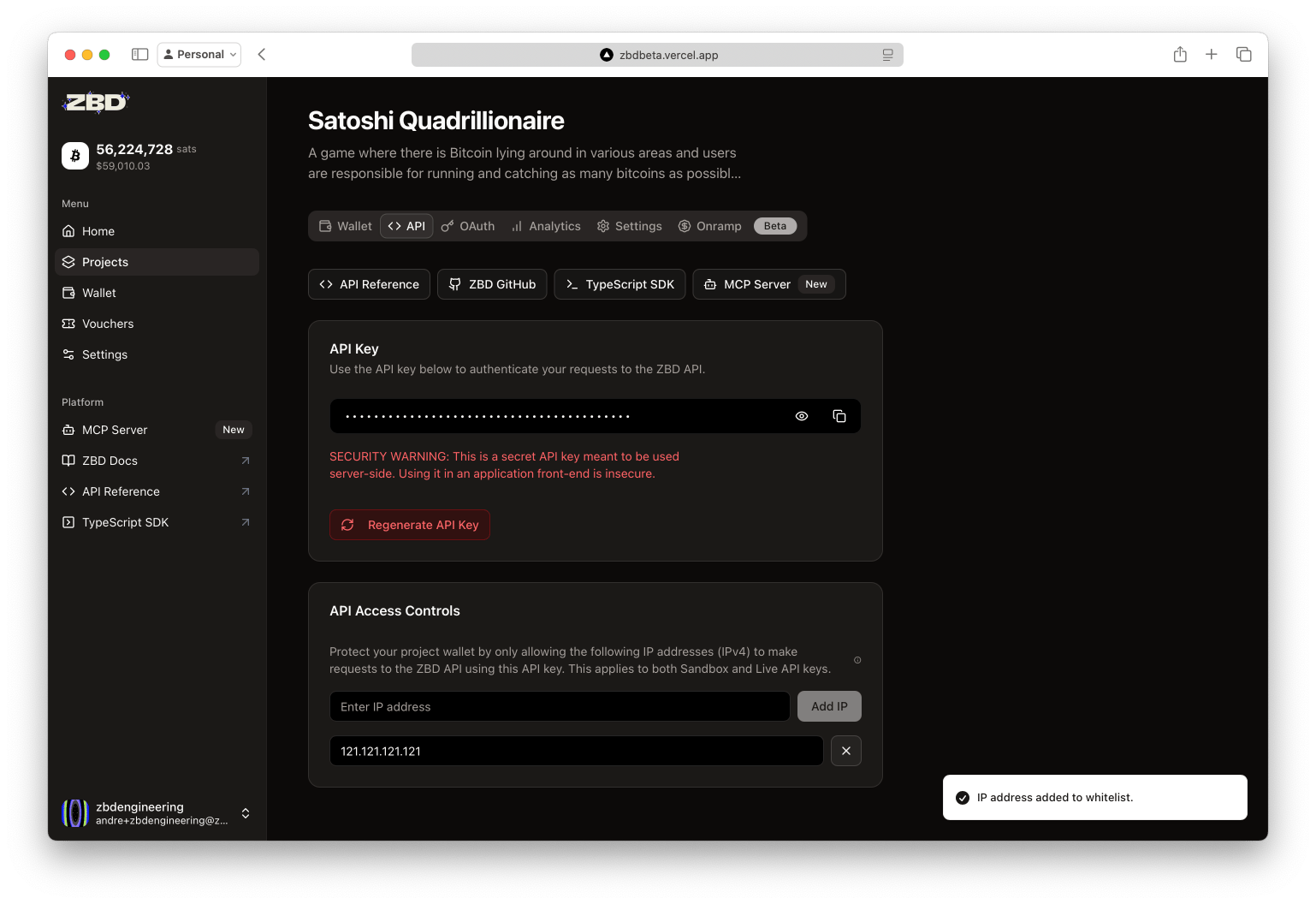This screenshot has width=1316, height=904.
Task: Click external arrow icon beside sidebar API Reference
Action: 246,491
